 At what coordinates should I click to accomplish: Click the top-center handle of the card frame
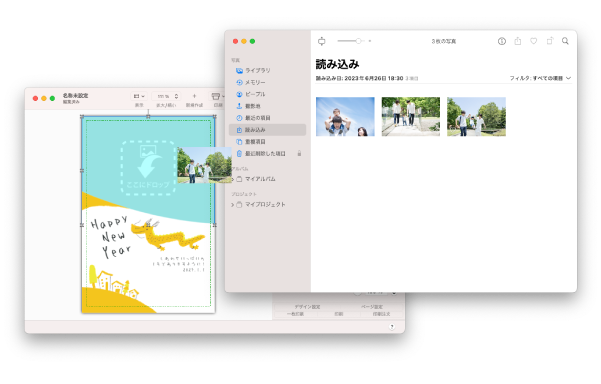pyautogui.click(x=148, y=116)
